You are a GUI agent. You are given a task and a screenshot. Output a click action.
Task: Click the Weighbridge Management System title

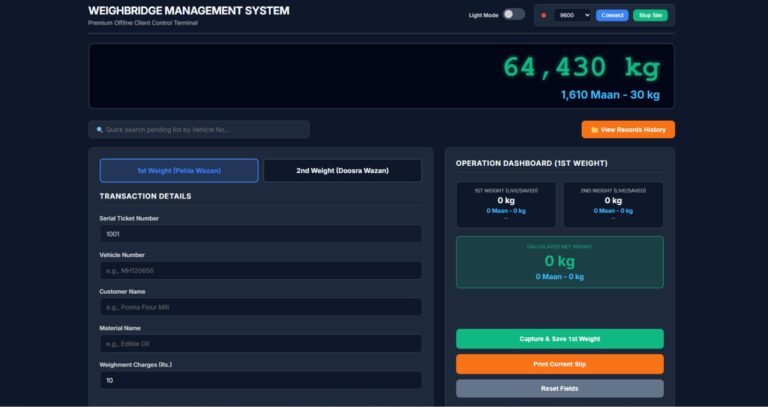(x=189, y=10)
